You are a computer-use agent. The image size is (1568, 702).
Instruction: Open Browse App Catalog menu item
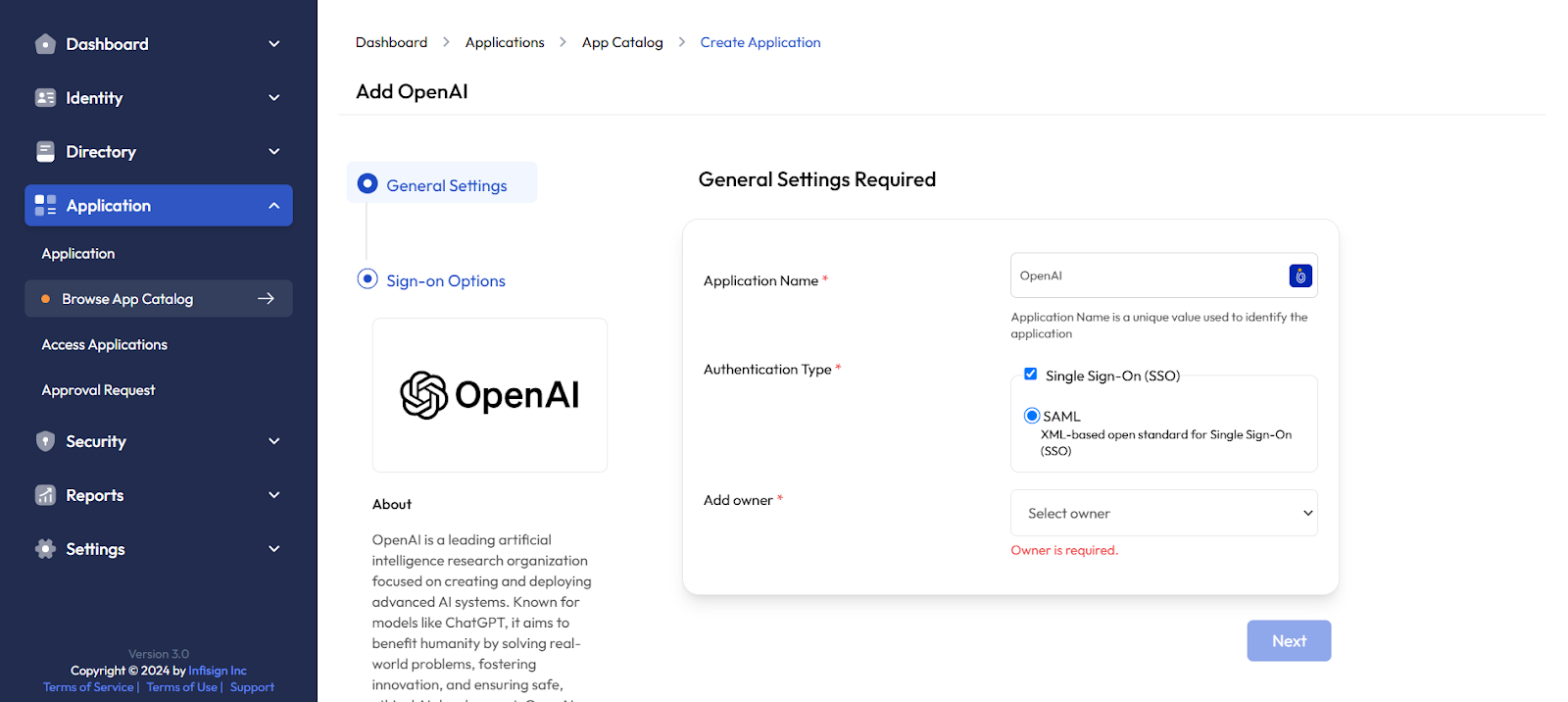click(x=159, y=299)
